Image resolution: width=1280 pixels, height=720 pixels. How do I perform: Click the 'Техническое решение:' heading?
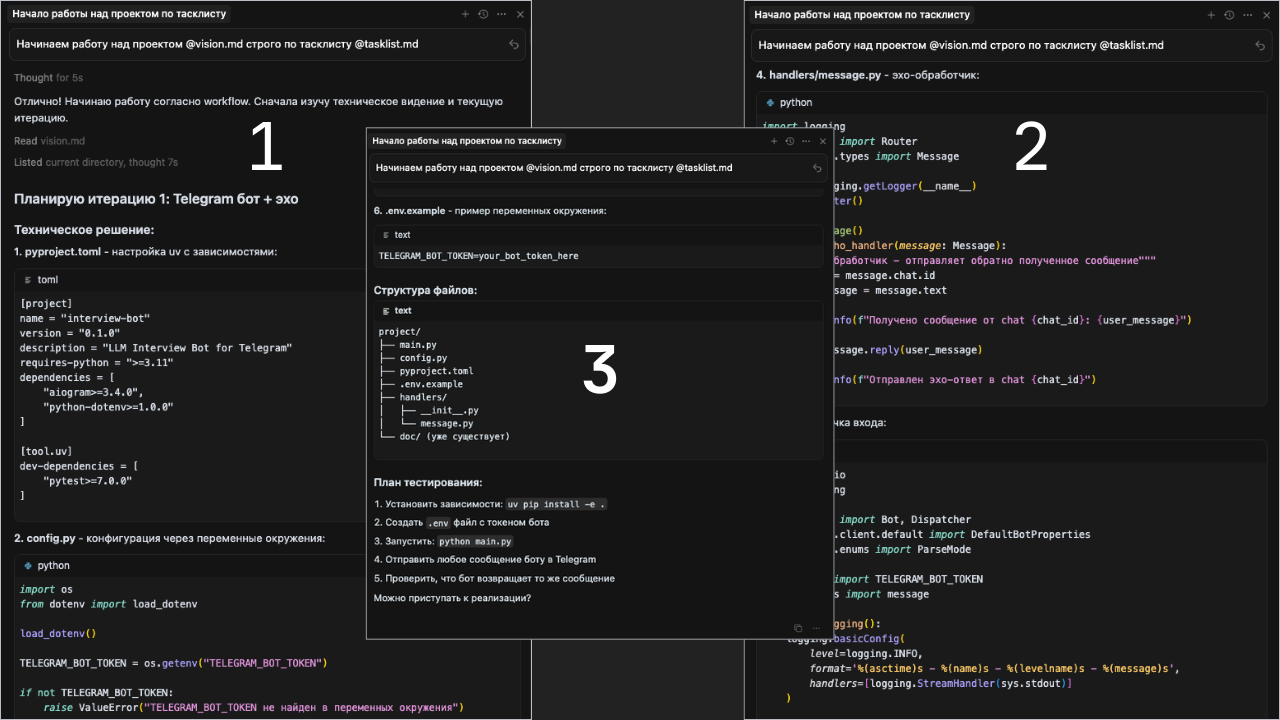coord(84,230)
